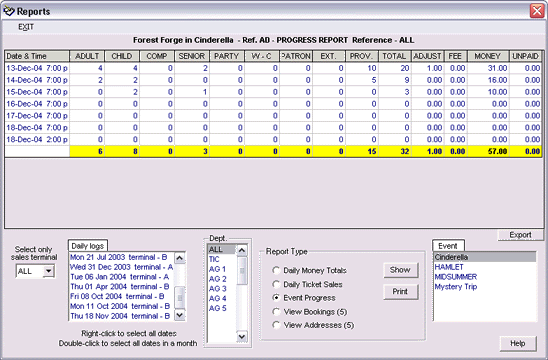
Task: Select log Fri 08 Oct 2004 terminal - B
Action: pos(121,296)
